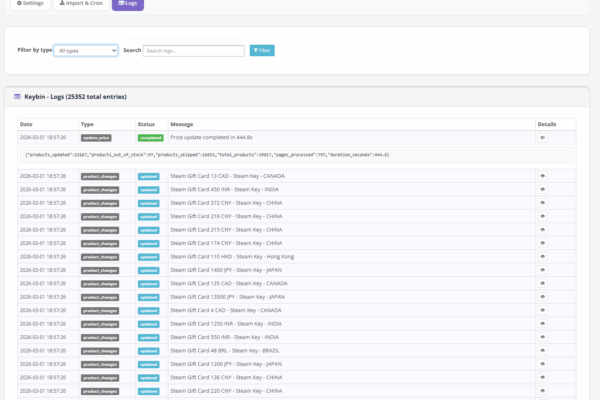
Task: Click the Search logs input field
Action: tap(192, 50)
